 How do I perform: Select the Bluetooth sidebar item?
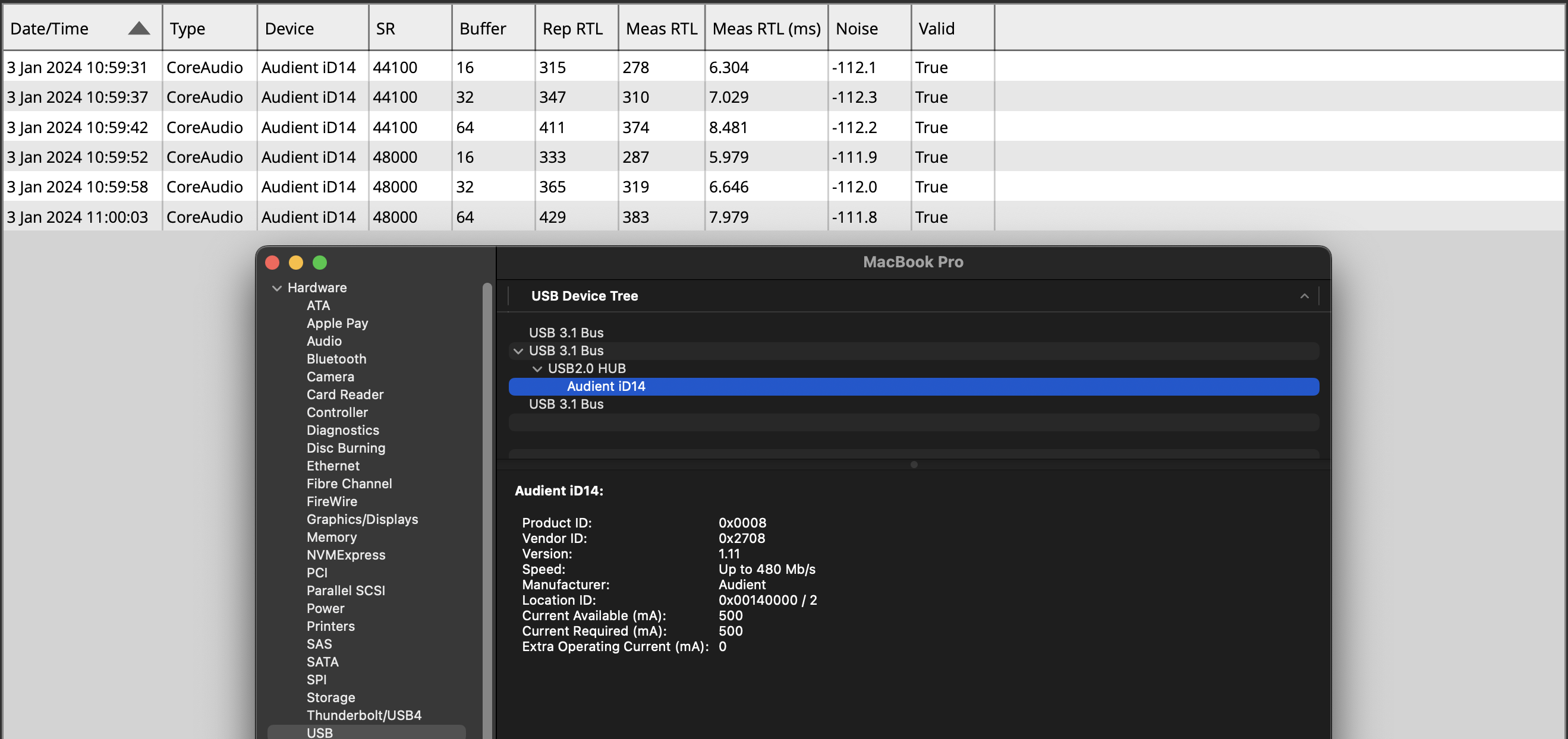click(336, 359)
